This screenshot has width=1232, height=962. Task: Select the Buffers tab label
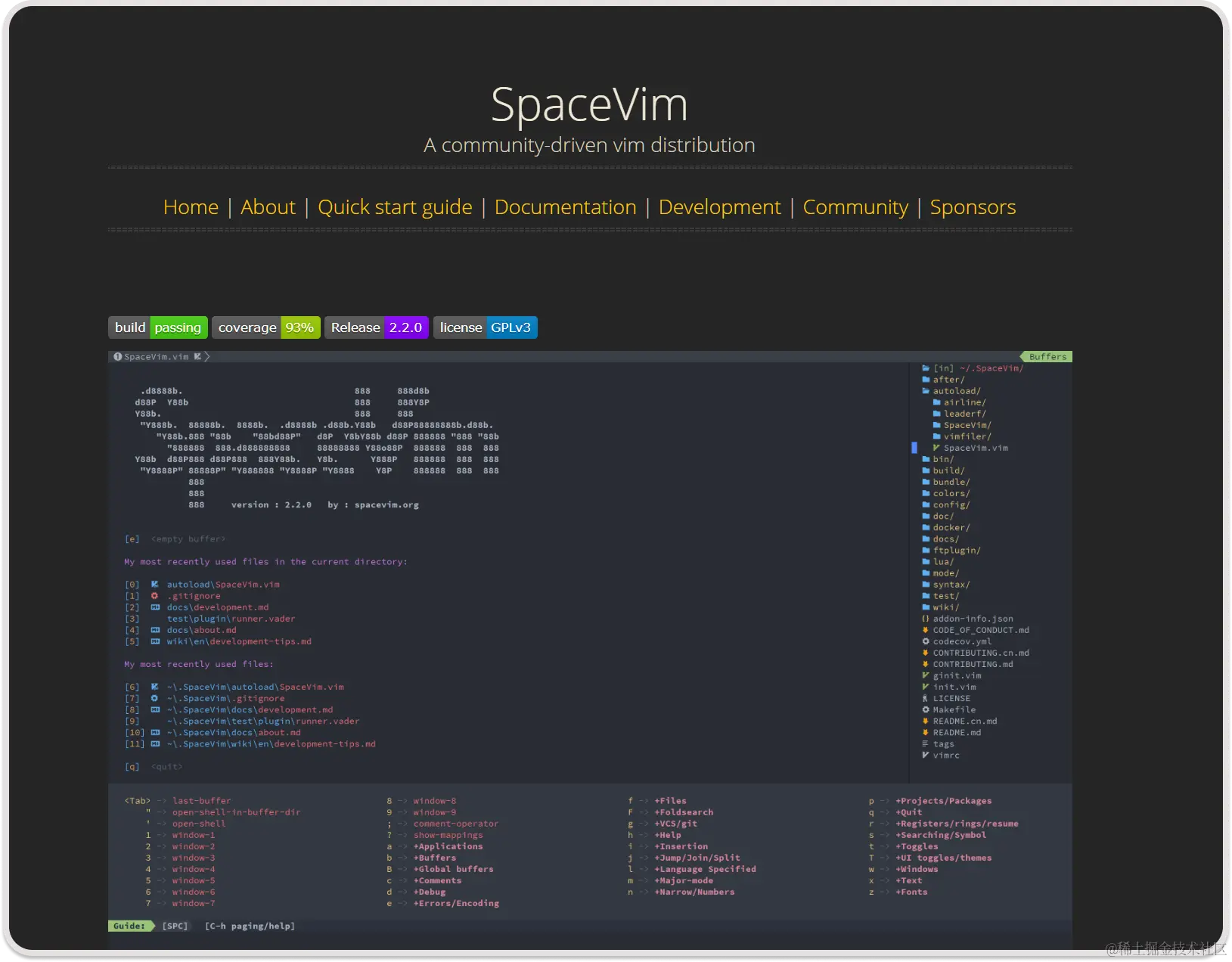1047,357
